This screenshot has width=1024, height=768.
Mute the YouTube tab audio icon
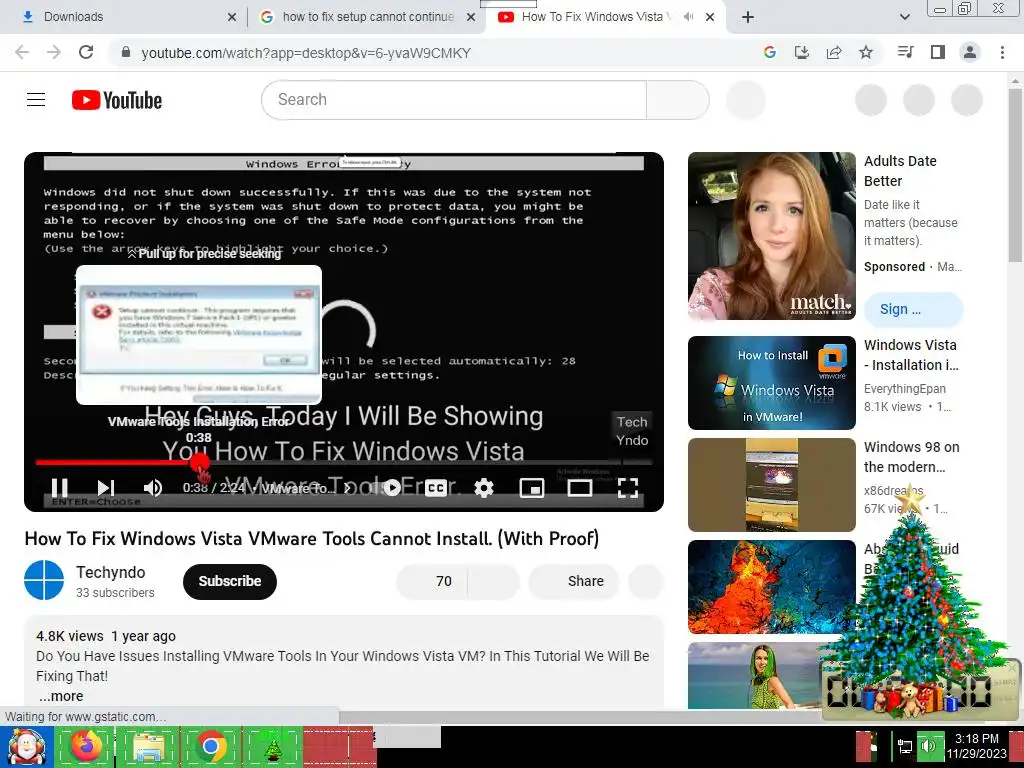pos(688,17)
